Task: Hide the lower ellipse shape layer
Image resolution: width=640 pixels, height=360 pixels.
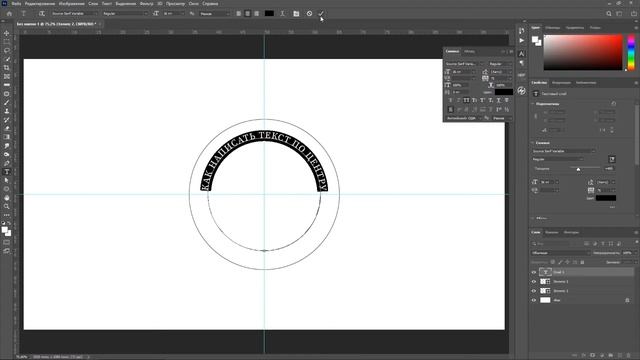Action: click(533, 291)
